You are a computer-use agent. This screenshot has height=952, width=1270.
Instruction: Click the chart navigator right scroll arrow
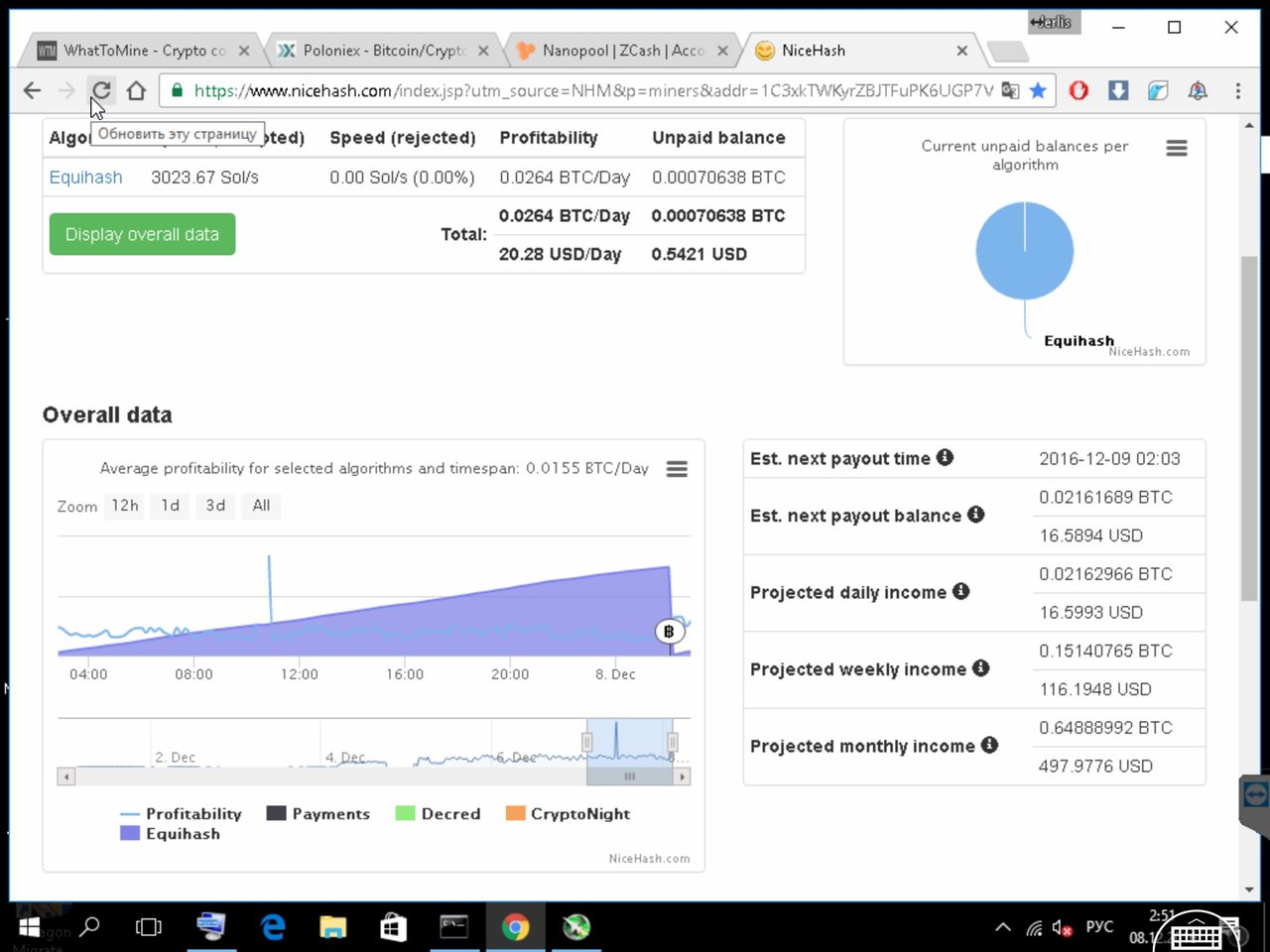[683, 776]
